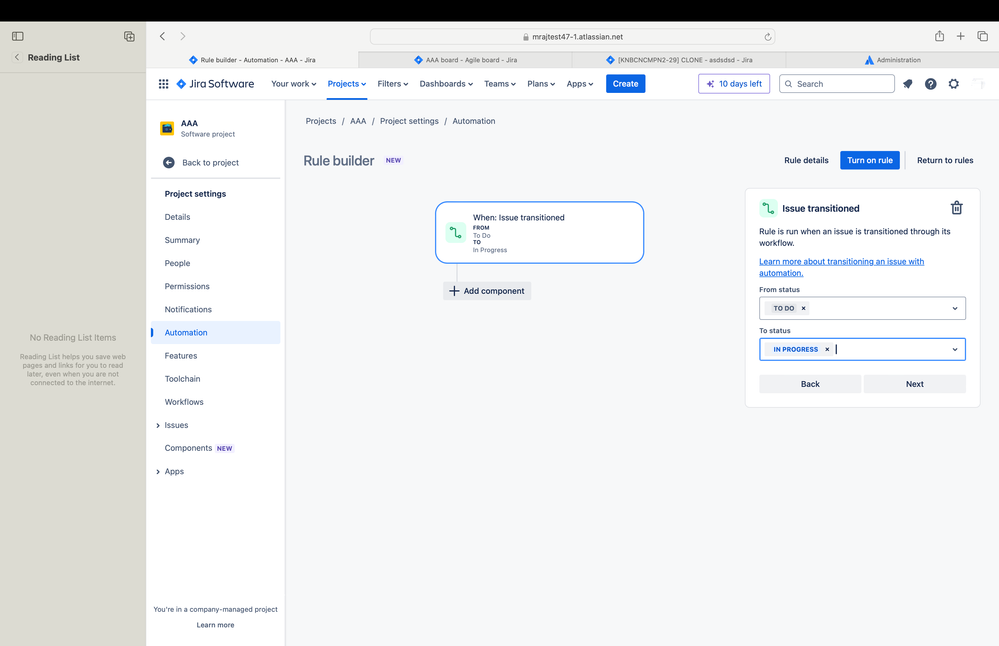The height and width of the screenshot is (646, 999).
Task: Click the 10 days left trial button
Action: tap(734, 83)
